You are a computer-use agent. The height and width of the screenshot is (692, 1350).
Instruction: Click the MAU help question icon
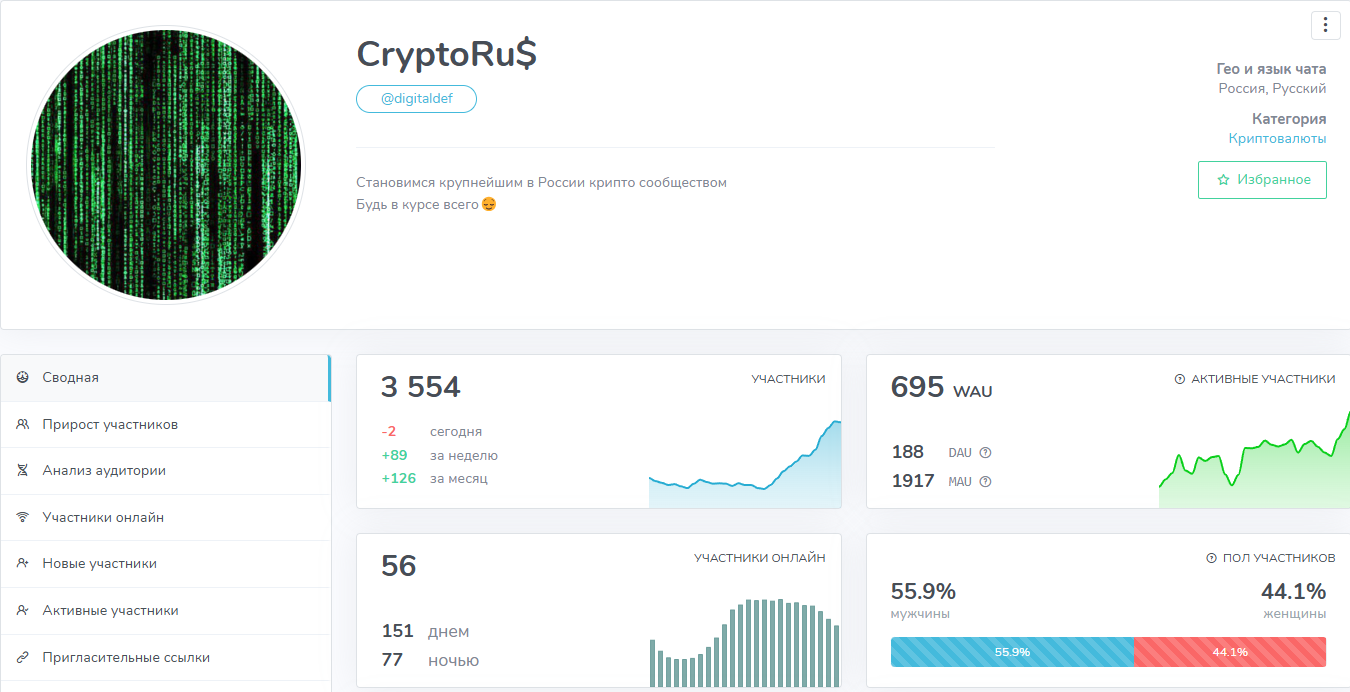[985, 482]
